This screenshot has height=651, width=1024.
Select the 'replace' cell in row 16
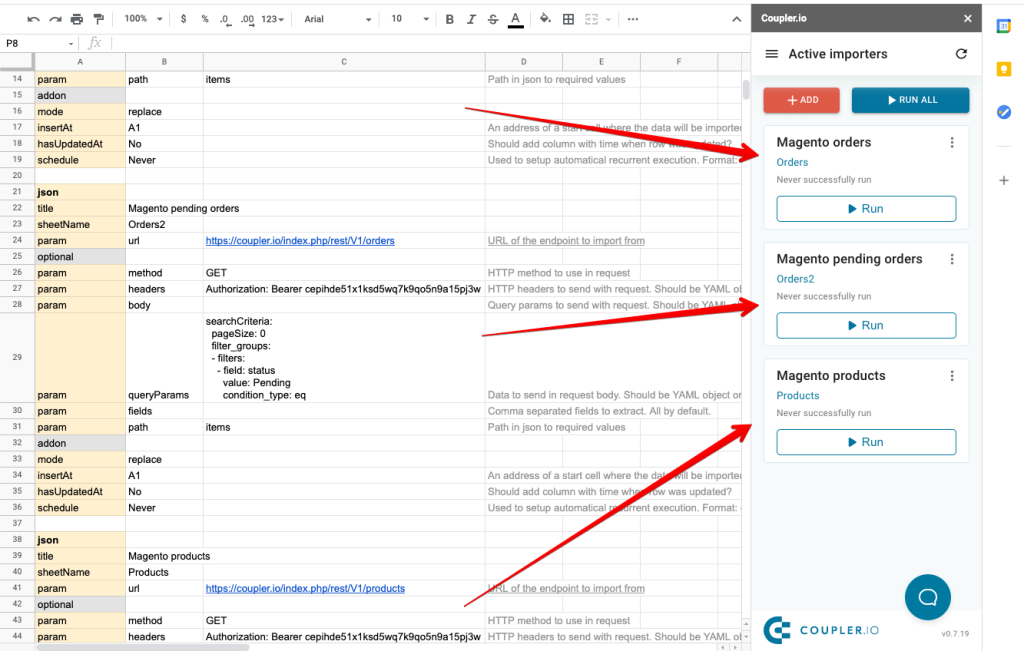pyautogui.click(x=165, y=112)
